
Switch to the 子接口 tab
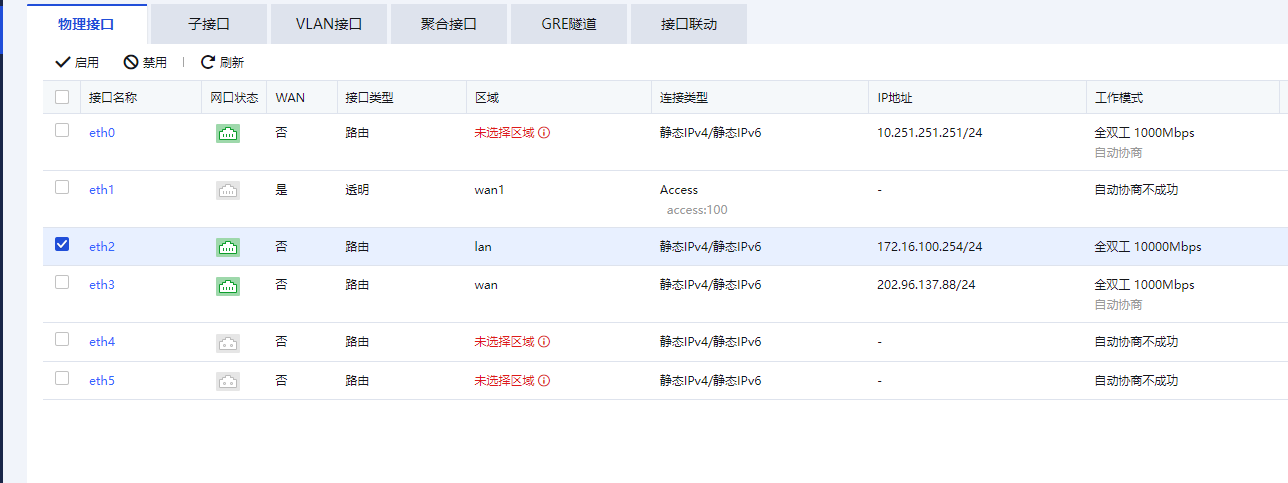pos(209,24)
